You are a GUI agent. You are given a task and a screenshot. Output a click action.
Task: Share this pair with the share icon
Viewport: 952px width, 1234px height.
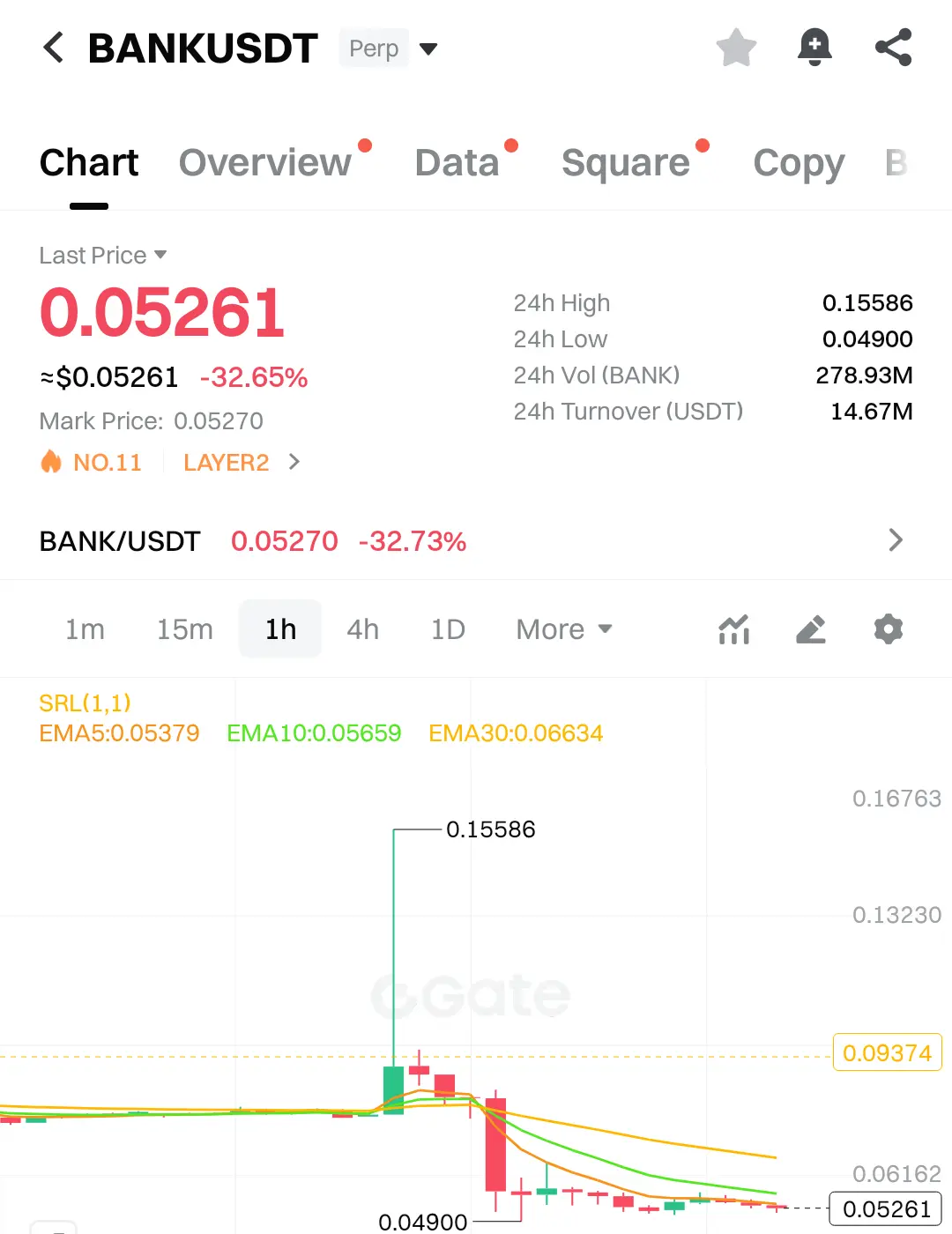(893, 48)
